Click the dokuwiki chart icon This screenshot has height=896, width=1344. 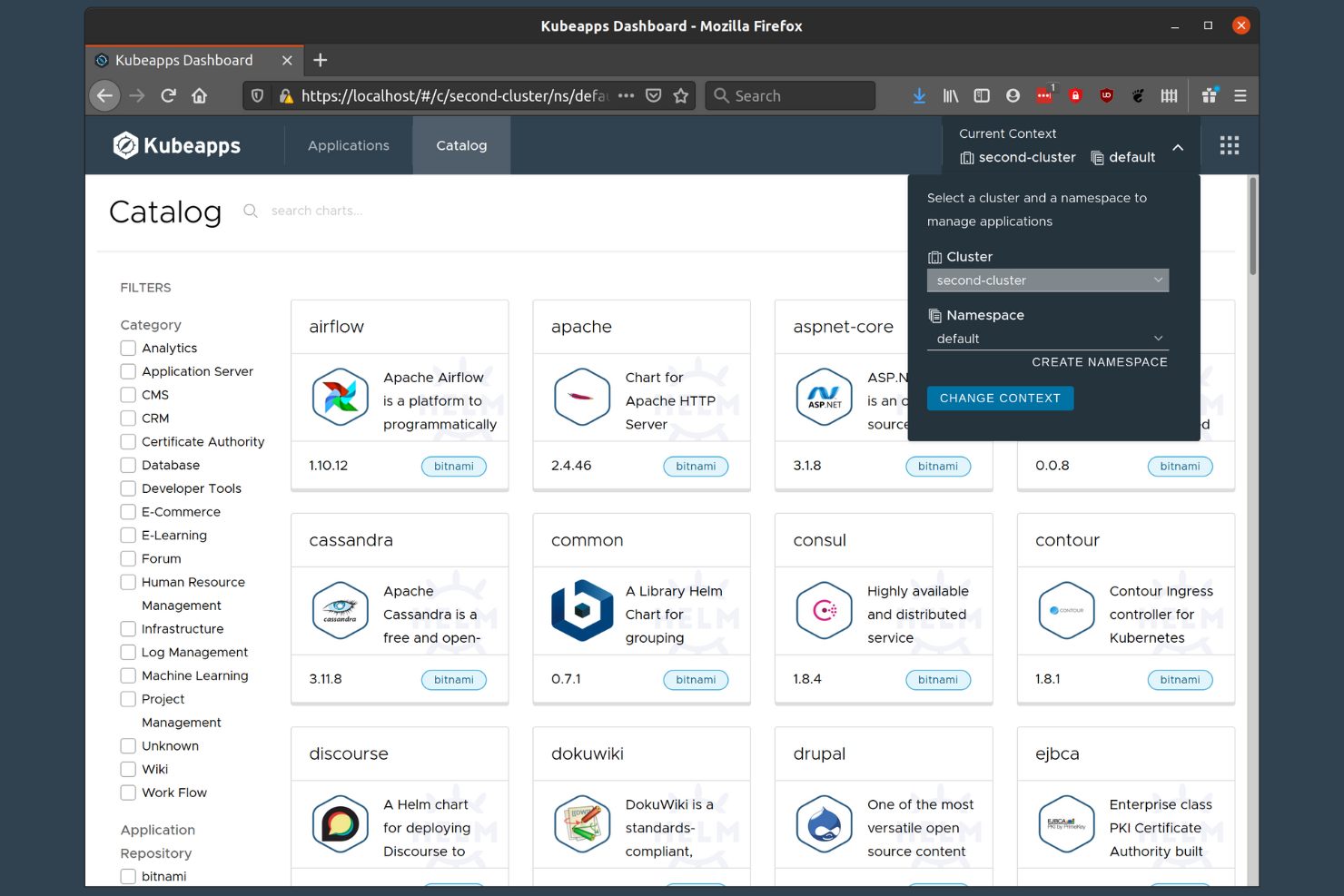(x=582, y=824)
